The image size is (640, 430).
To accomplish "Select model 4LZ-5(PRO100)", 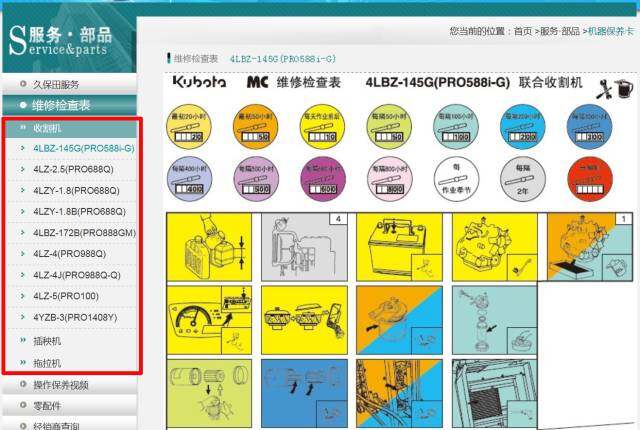I will coord(66,296).
